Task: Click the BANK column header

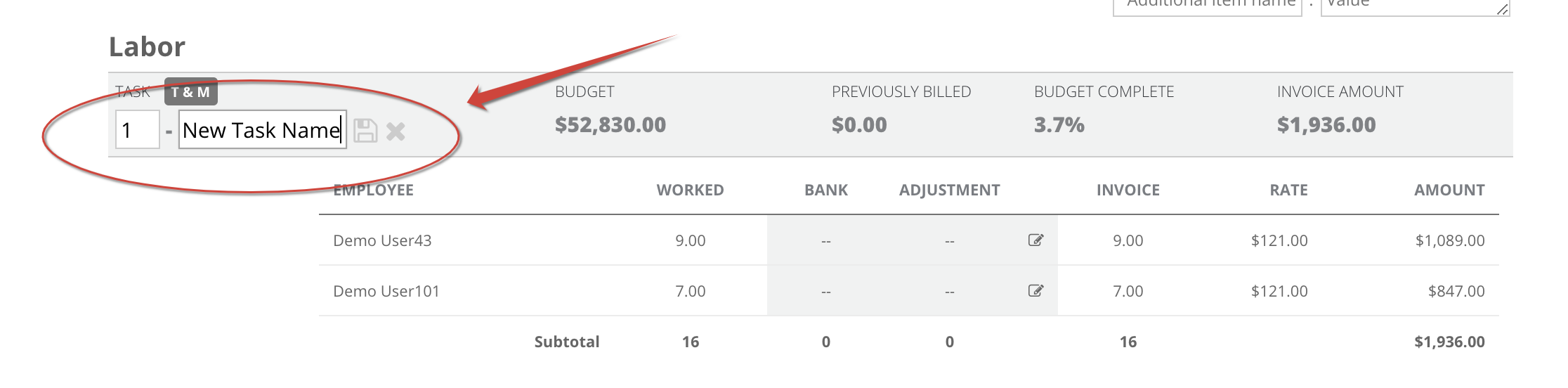Action: point(826,190)
